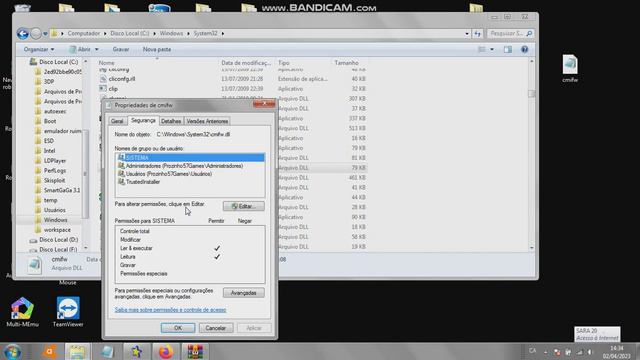This screenshot has width=640, height=360.
Task: Click the object name path field
Action: coord(193,134)
